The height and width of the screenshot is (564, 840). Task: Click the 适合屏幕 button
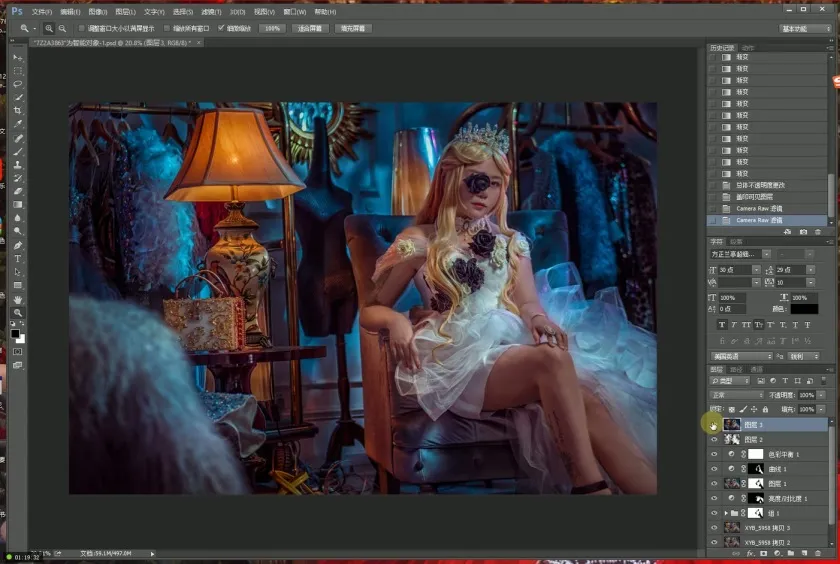[310, 29]
